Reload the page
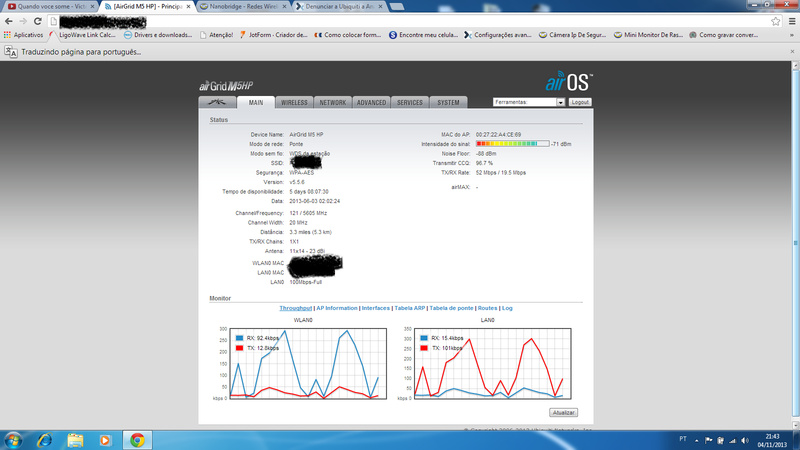 point(37,21)
